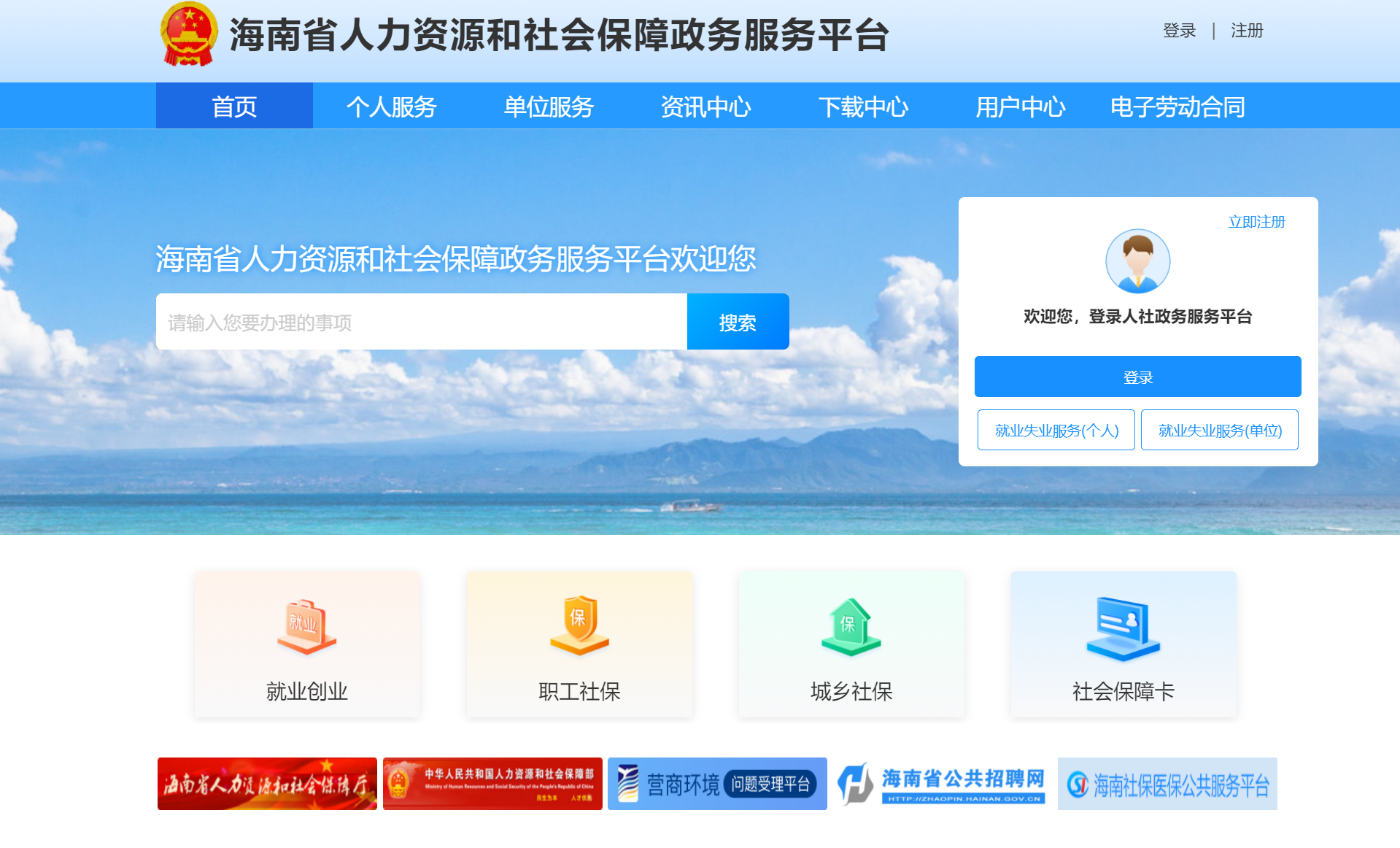This screenshot has width=1400, height=848.
Task: Select 就业失业服务(单位) button
Action: pyautogui.click(x=1219, y=430)
